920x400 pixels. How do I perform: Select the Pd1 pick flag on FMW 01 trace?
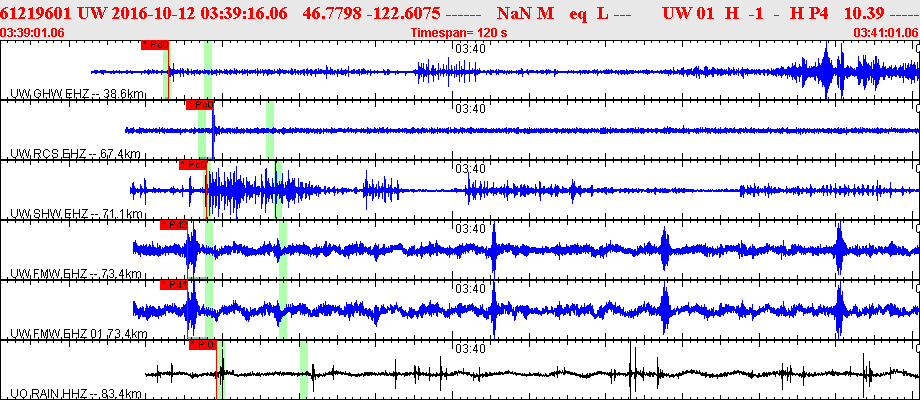pyautogui.click(x=174, y=285)
